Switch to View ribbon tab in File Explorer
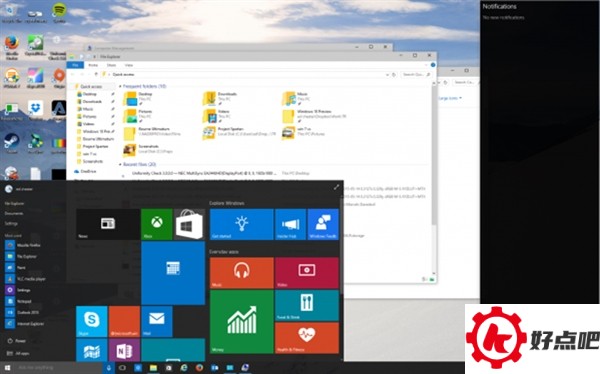Image resolution: width=600 pixels, height=374 pixels. [129, 65]
